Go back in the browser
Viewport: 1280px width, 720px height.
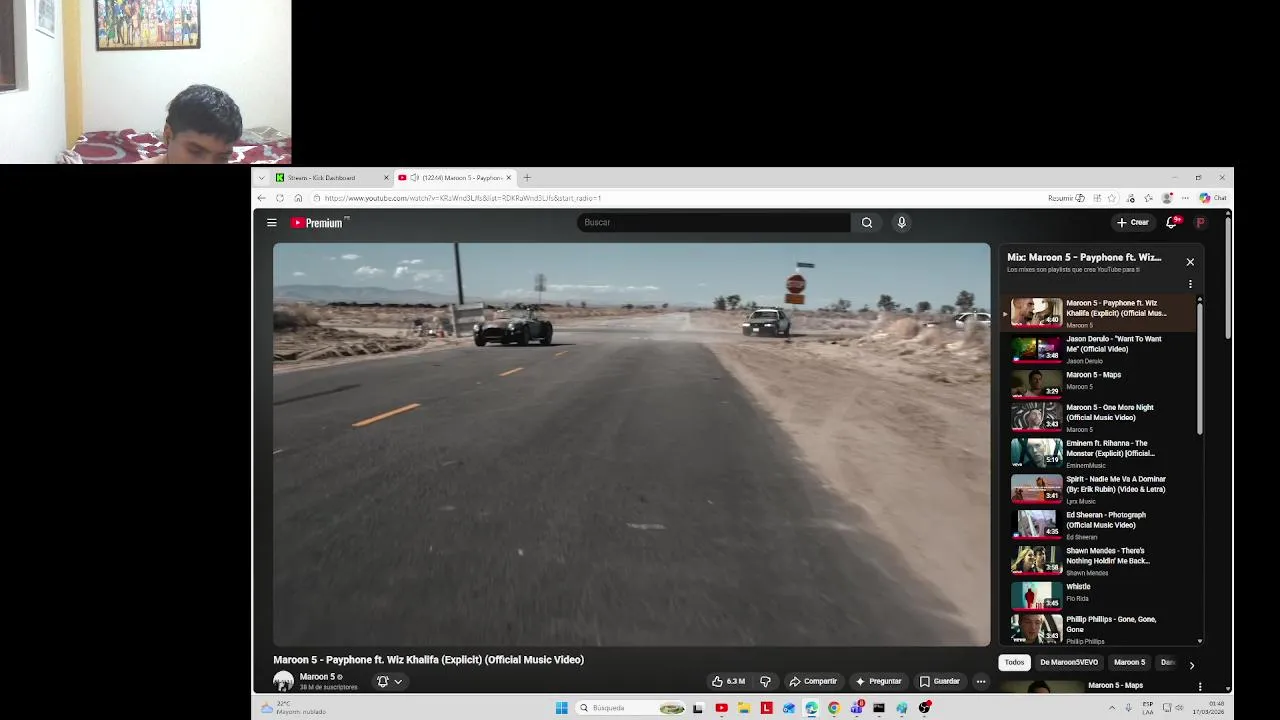[x=262, y=198]
